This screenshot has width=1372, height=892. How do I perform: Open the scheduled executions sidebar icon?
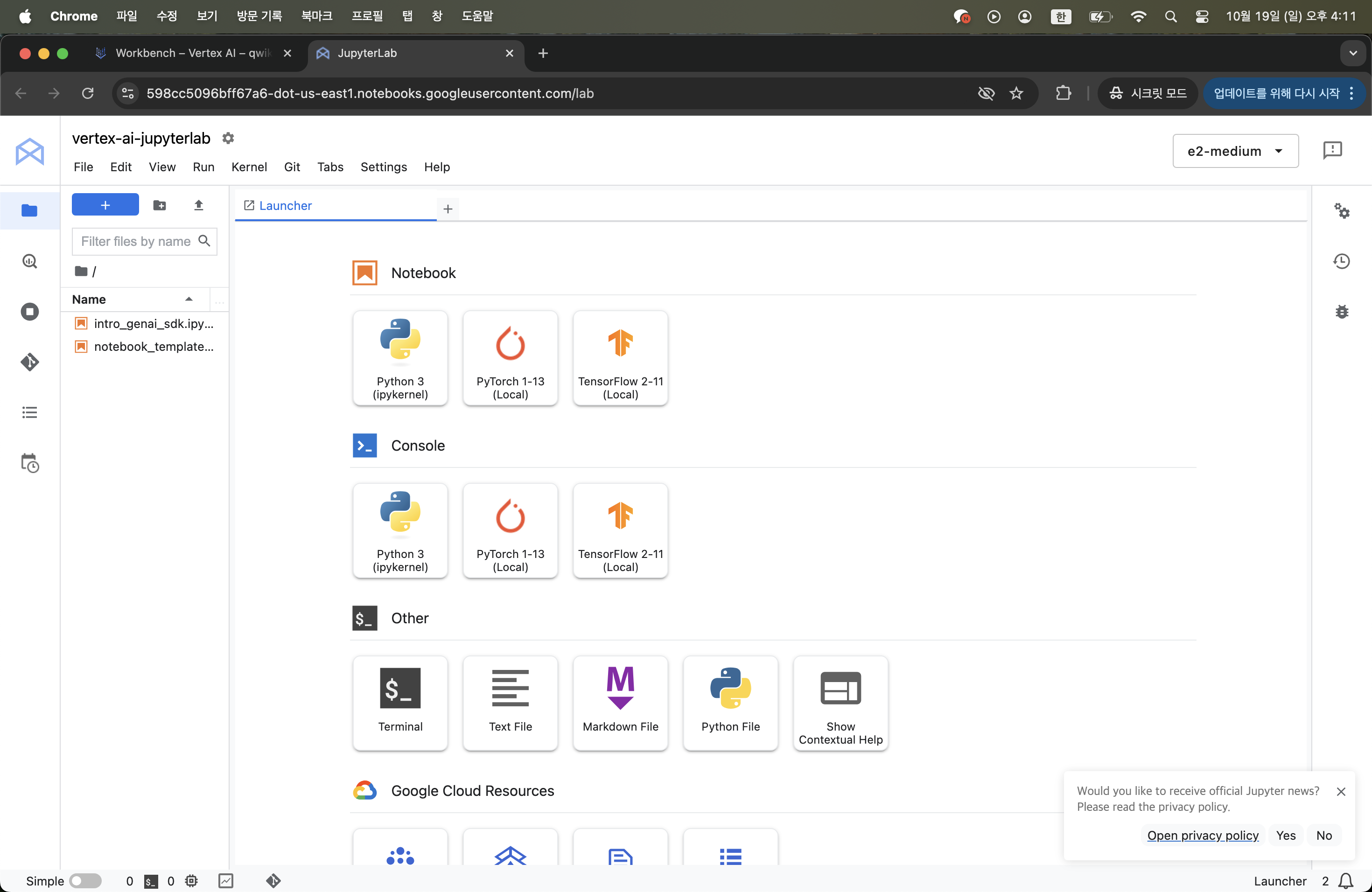(29, 463)
